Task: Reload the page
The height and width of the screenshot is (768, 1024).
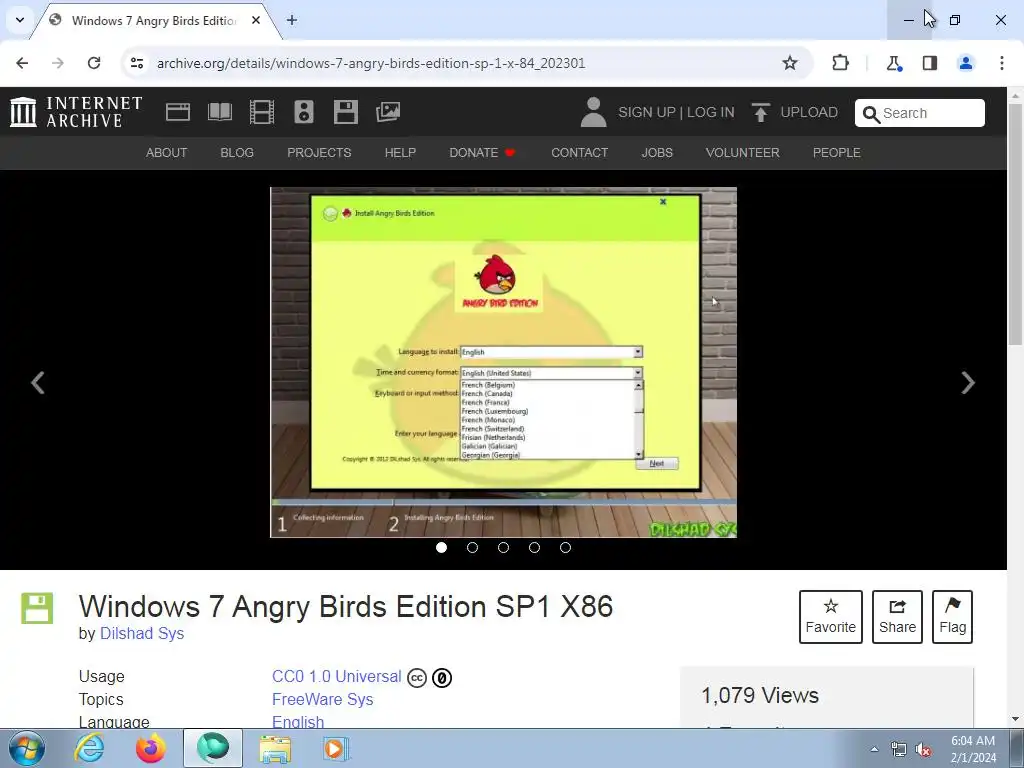Action: (94, 63)
